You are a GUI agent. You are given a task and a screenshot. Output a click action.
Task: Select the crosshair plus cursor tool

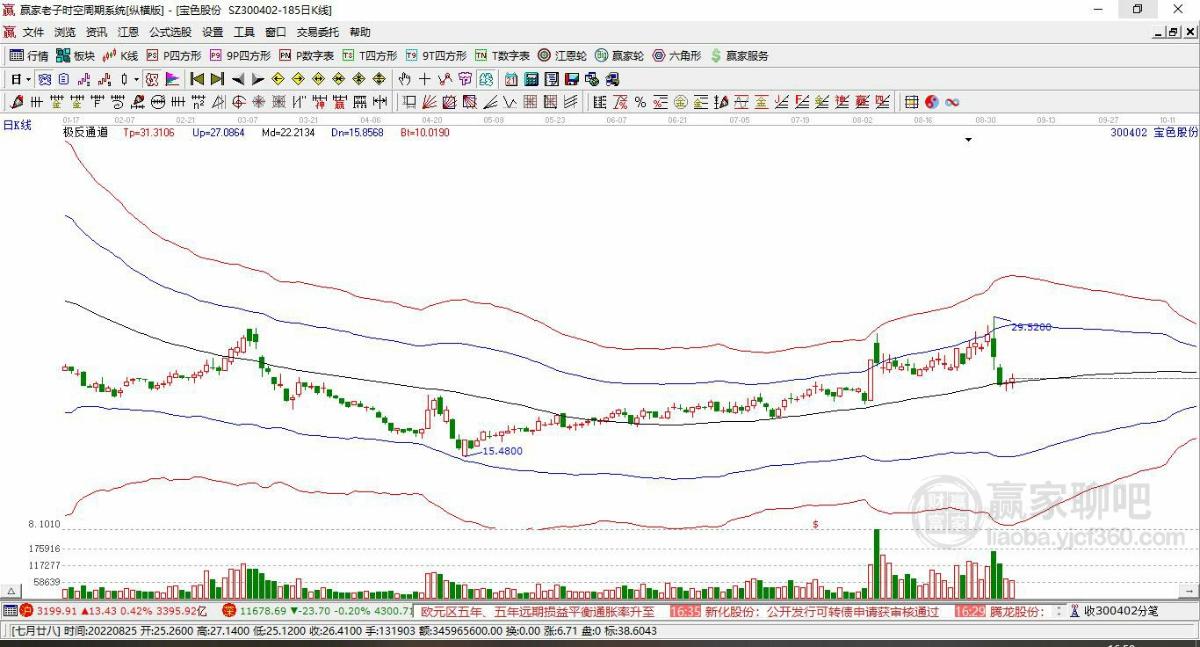pyautogui.click(x=424, y=78)
